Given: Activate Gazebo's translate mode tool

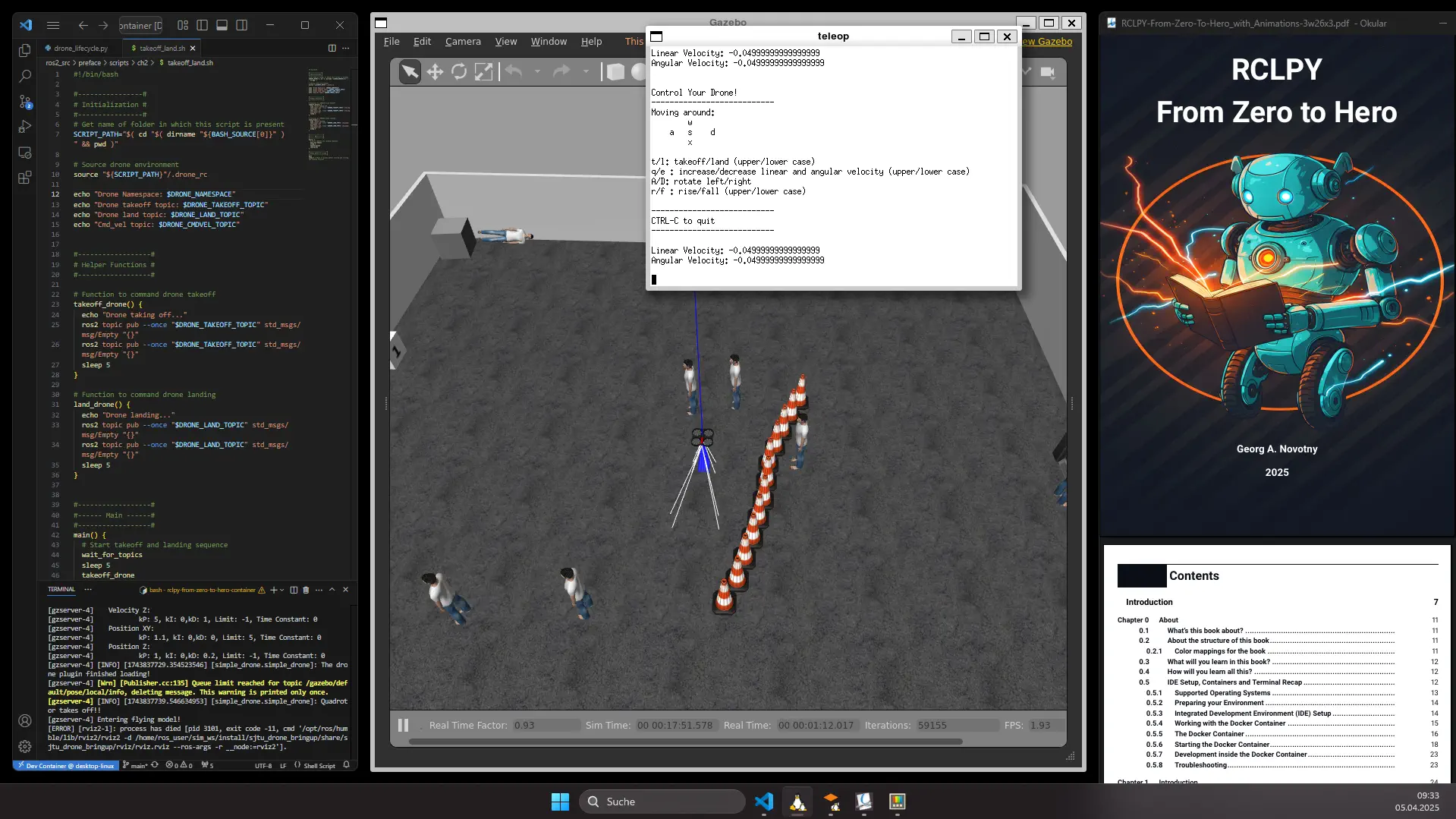Looking at the screenshot, I should (435, 72).
